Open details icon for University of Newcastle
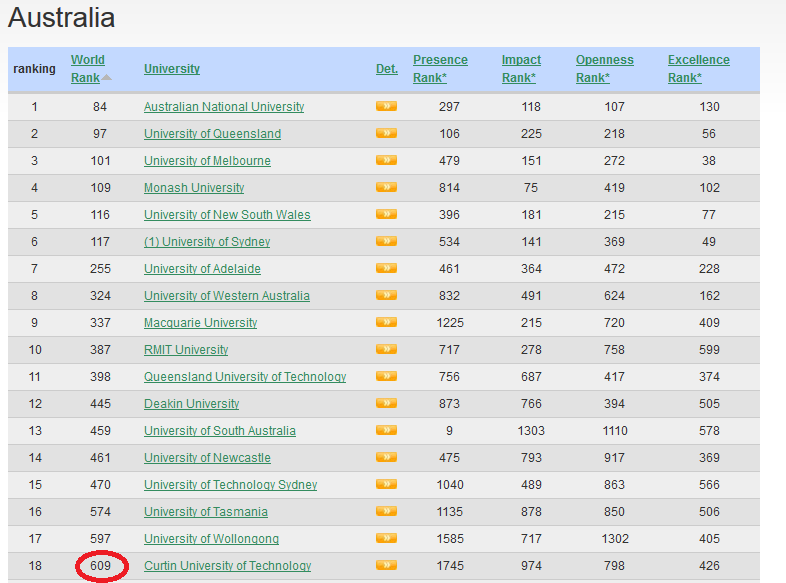Screen dimensions: 786x583 point(386,458)
